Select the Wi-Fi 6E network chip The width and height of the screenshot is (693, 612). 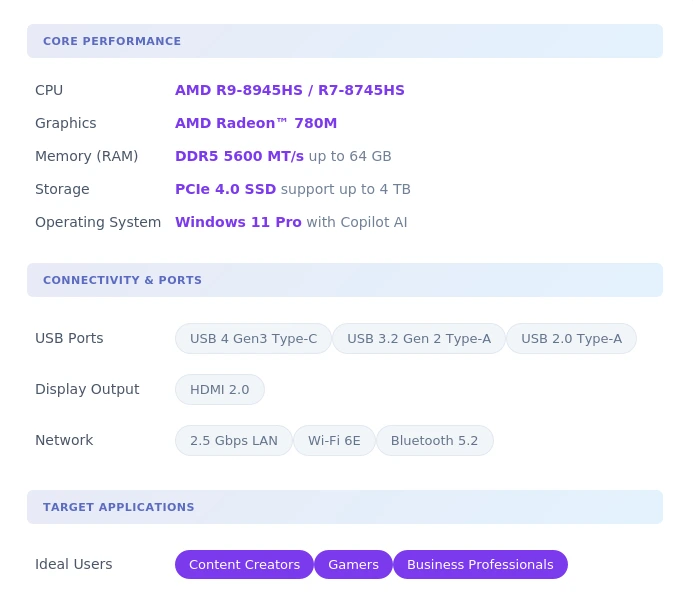[334, 440]
